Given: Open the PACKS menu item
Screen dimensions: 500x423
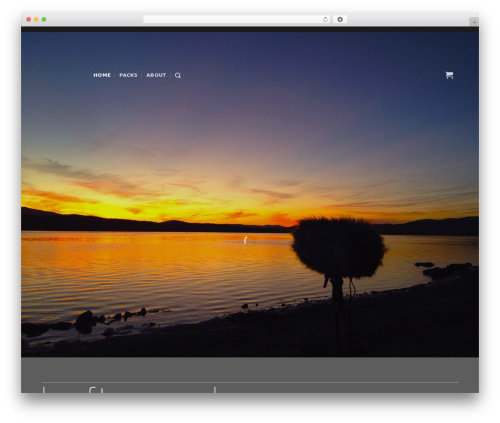Looking at the screenshot, I should coord(128,75).
